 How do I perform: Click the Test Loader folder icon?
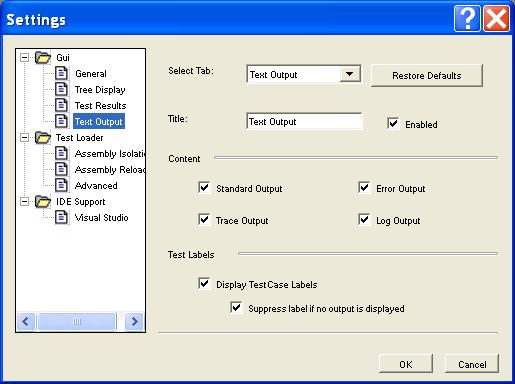[x=43, y=137]
